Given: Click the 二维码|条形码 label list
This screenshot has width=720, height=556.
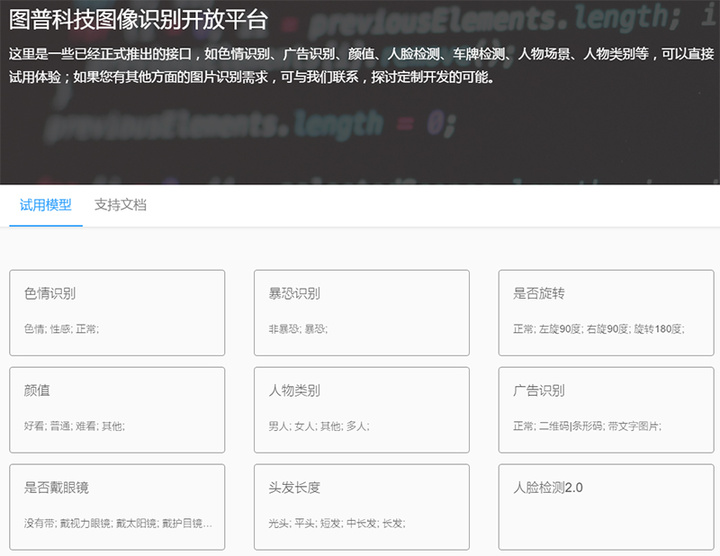Looking at the screenshot, I should [x=587, y=426].
